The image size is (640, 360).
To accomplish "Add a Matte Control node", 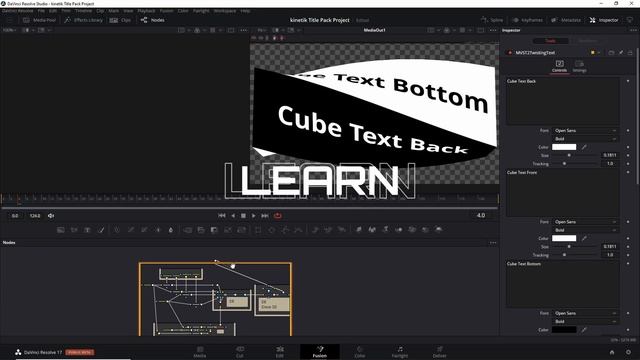I will [214, 230].
